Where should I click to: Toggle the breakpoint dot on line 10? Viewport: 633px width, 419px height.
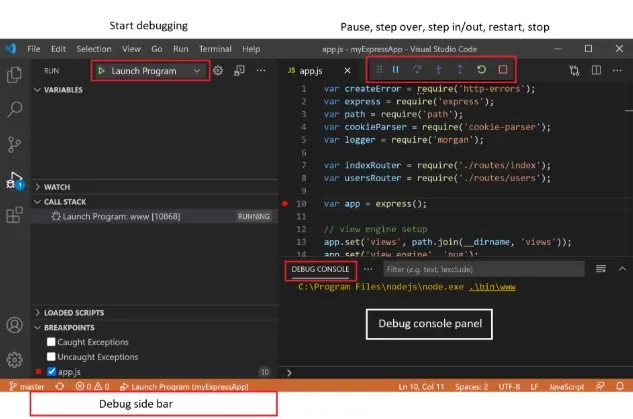(285, 203)
